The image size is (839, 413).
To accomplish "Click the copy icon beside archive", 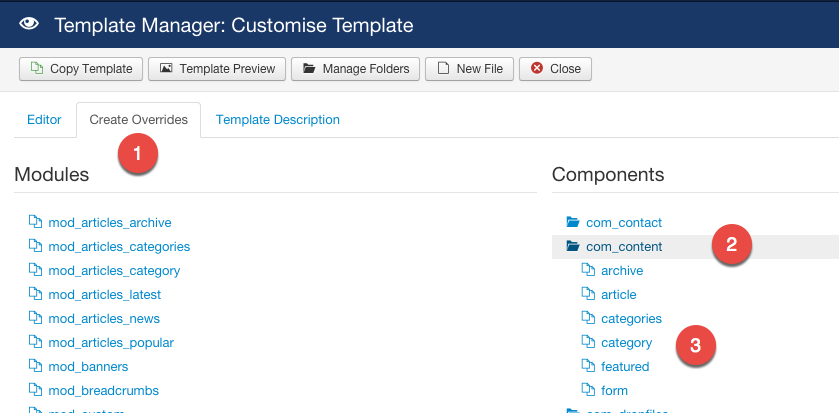I will coord(588,270).
